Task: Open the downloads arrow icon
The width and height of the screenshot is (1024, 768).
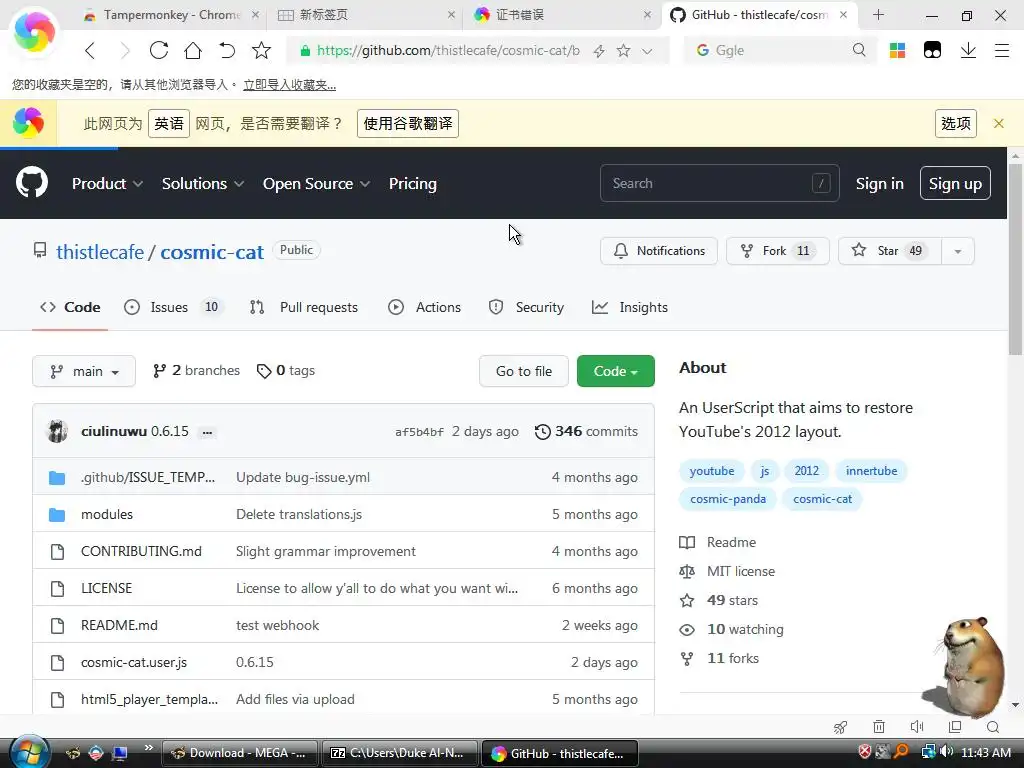Action: click(968, 50)
